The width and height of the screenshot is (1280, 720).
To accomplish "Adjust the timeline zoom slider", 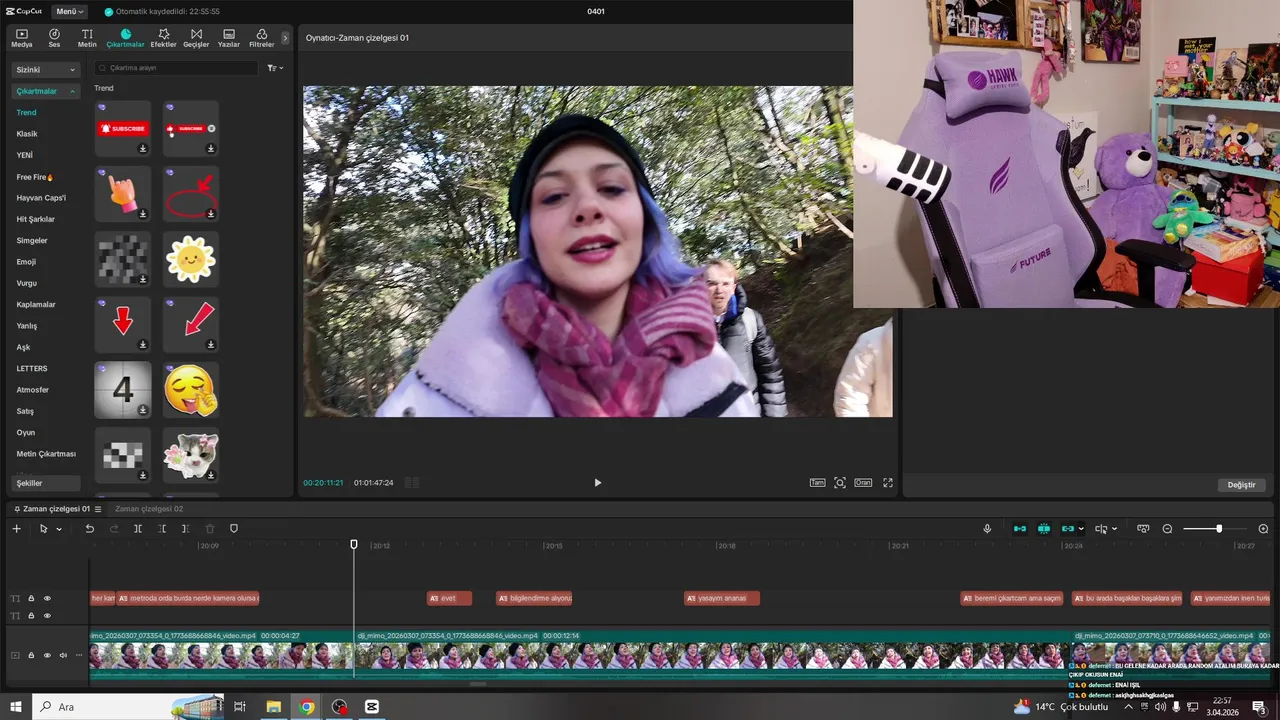I will tap(1218, 529).
